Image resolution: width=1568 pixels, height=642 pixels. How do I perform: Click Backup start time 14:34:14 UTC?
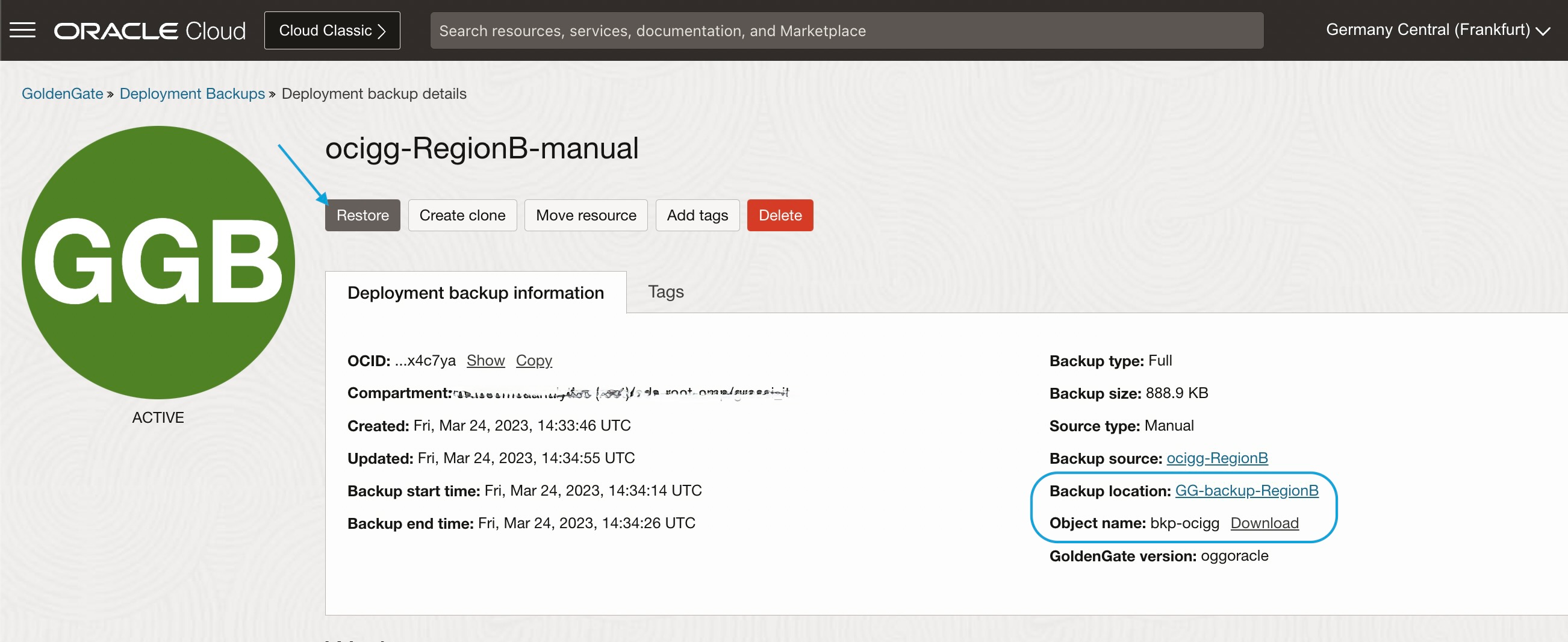click(593, 490)
